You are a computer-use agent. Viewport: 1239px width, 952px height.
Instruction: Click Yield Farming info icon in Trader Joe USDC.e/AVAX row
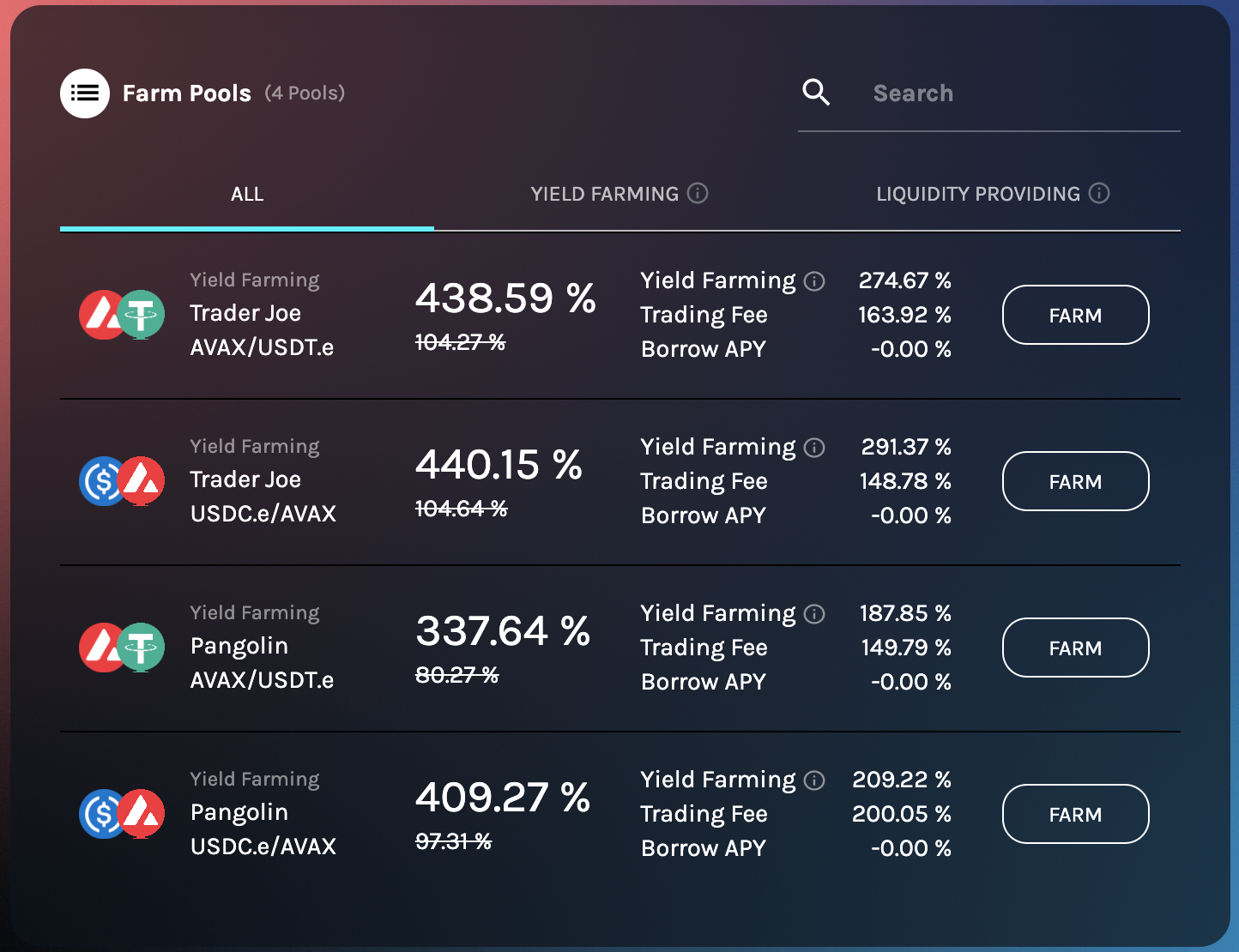coord(814,448)
